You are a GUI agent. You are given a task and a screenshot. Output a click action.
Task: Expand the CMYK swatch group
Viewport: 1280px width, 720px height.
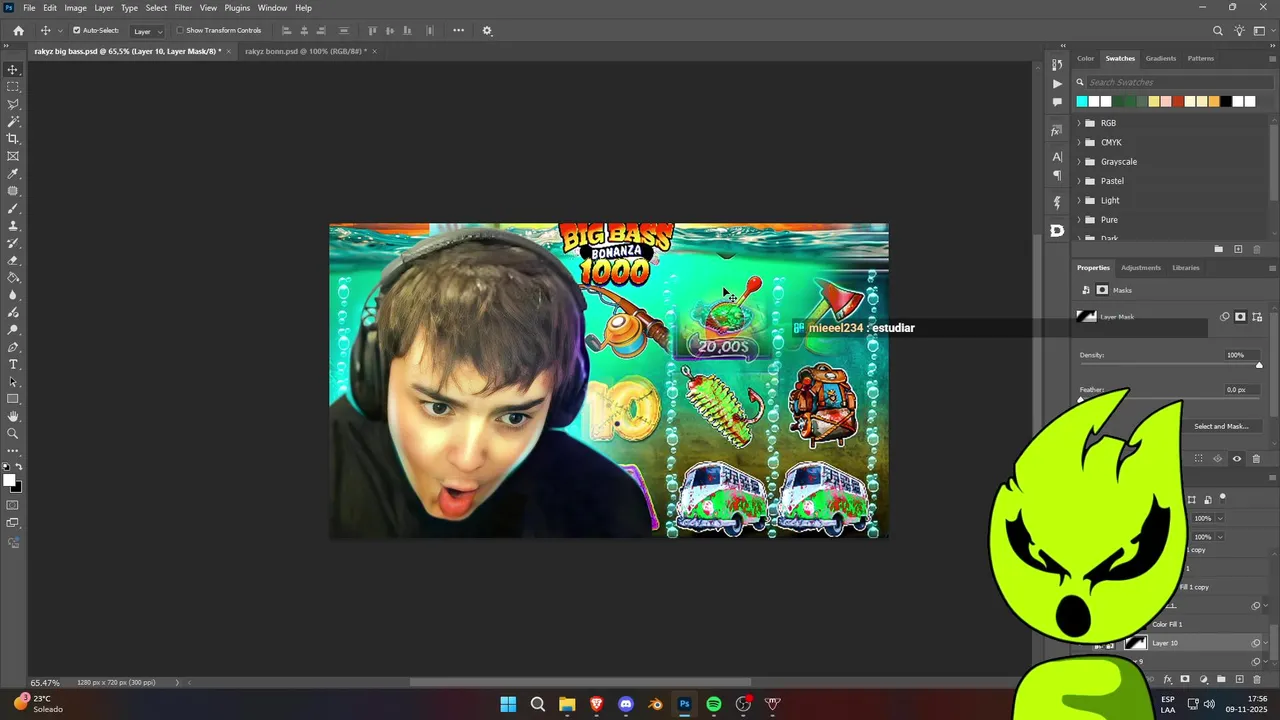[x=1079, y=142]
